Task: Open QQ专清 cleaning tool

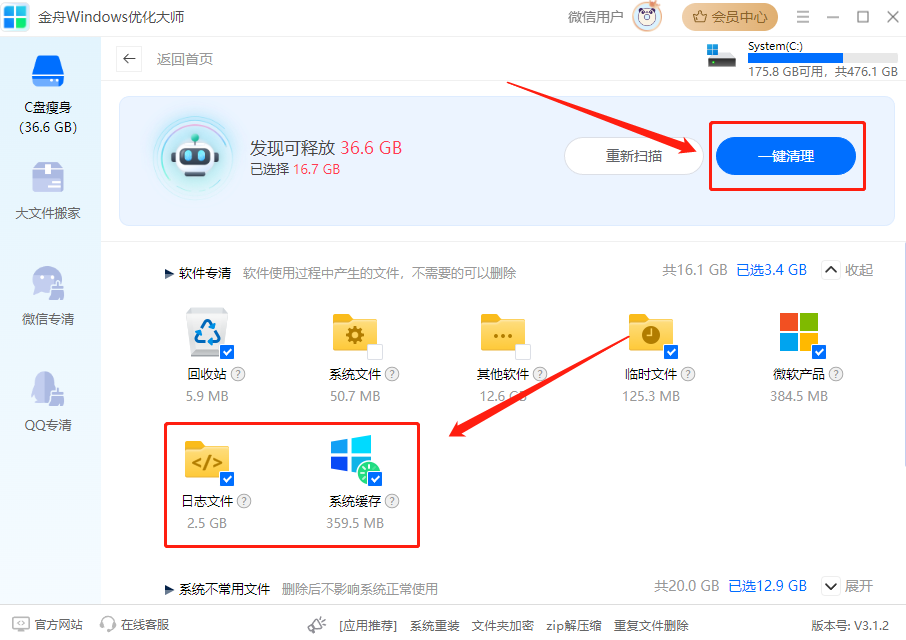Action: click(x=48, y=403)
